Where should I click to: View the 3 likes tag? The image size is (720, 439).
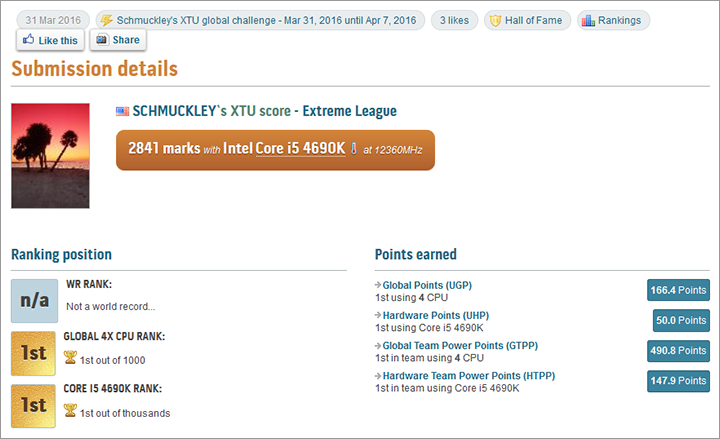(454, 20)
